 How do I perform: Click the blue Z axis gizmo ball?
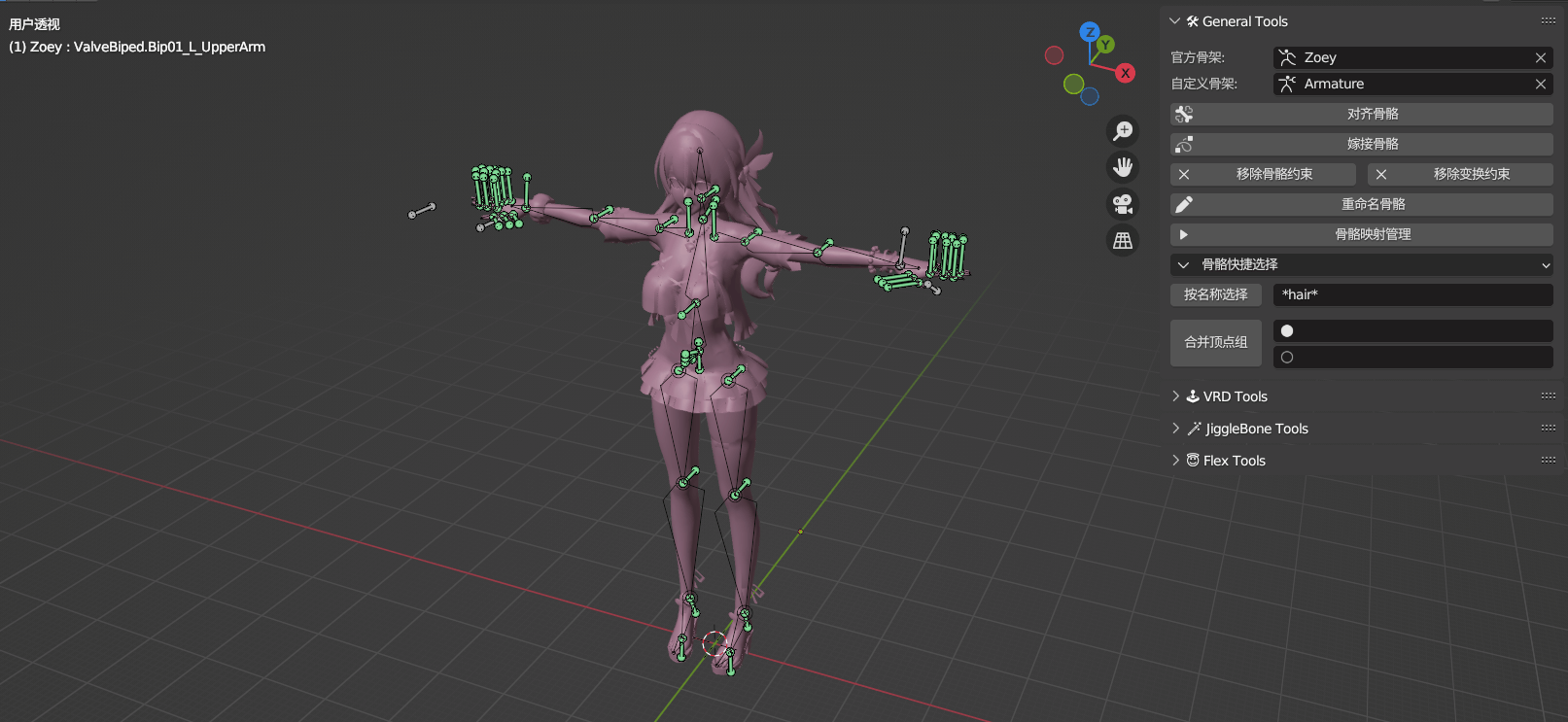(x=1090, y=32)
